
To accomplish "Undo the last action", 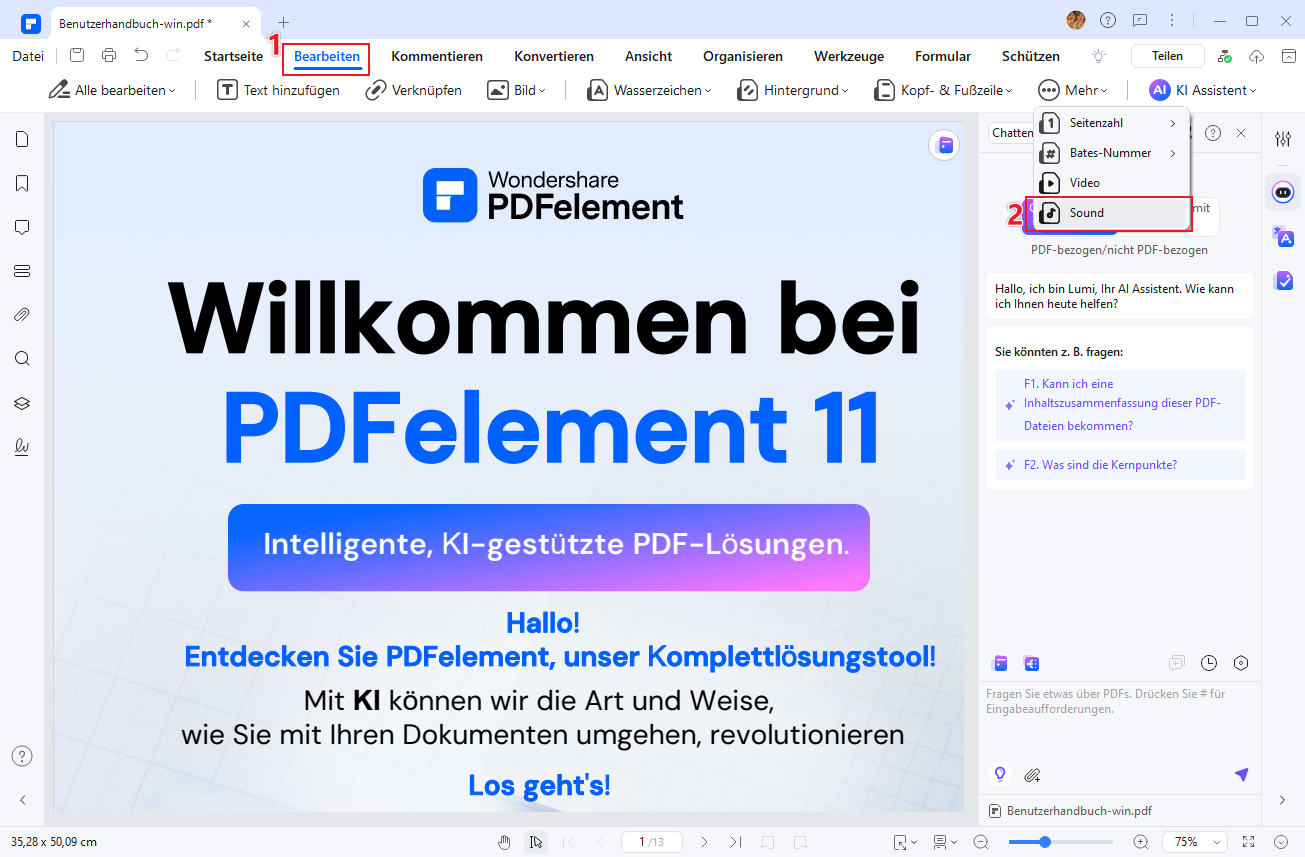I will pyautogui.click(x=141, y=56).
